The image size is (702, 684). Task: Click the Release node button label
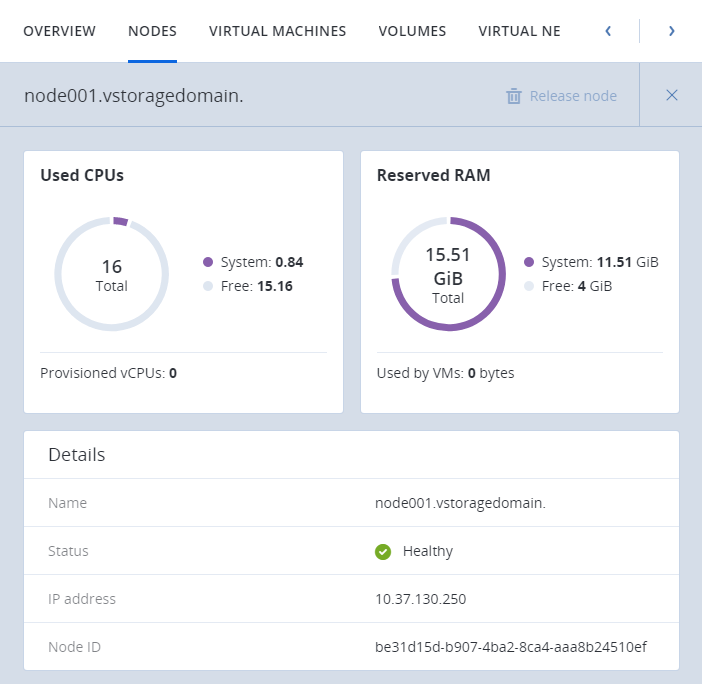(x=573, y=96)
